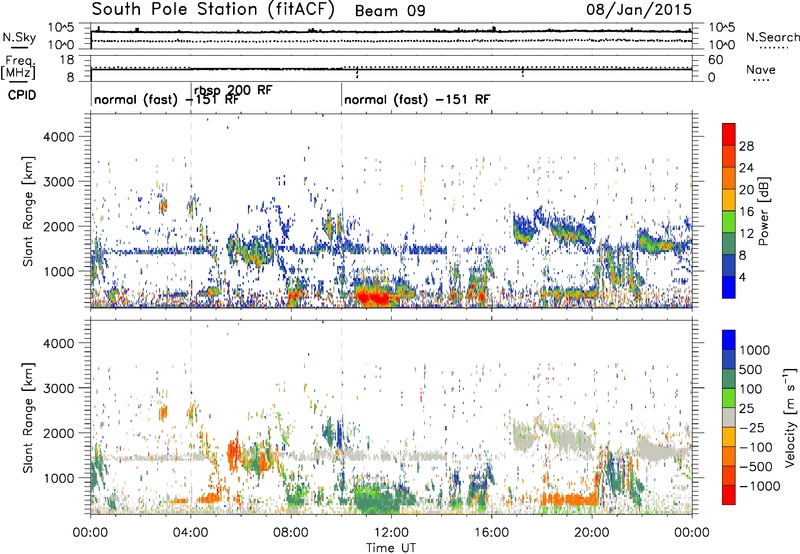
Task: Click the 'CPID' row label
Action: (x=22, y=95)
